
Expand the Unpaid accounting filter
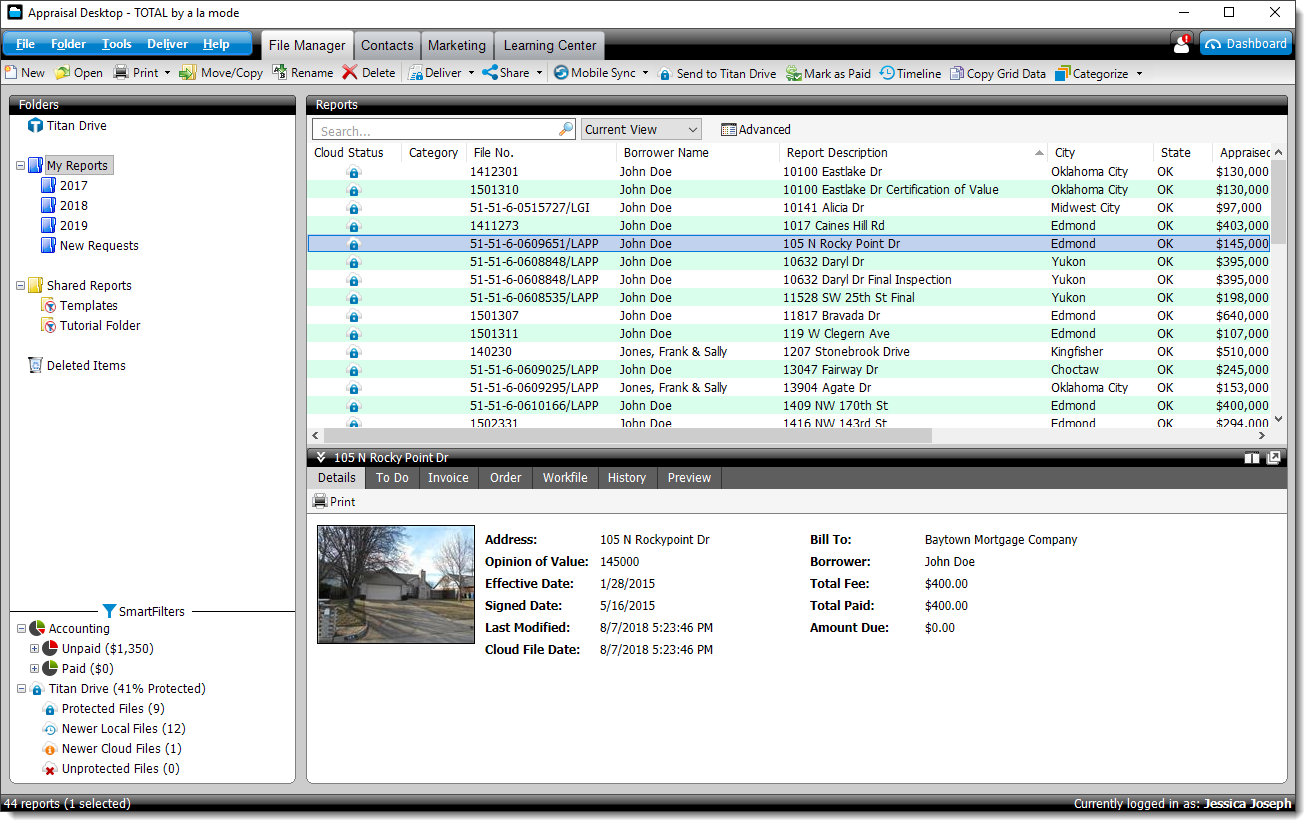click(35, 649)
